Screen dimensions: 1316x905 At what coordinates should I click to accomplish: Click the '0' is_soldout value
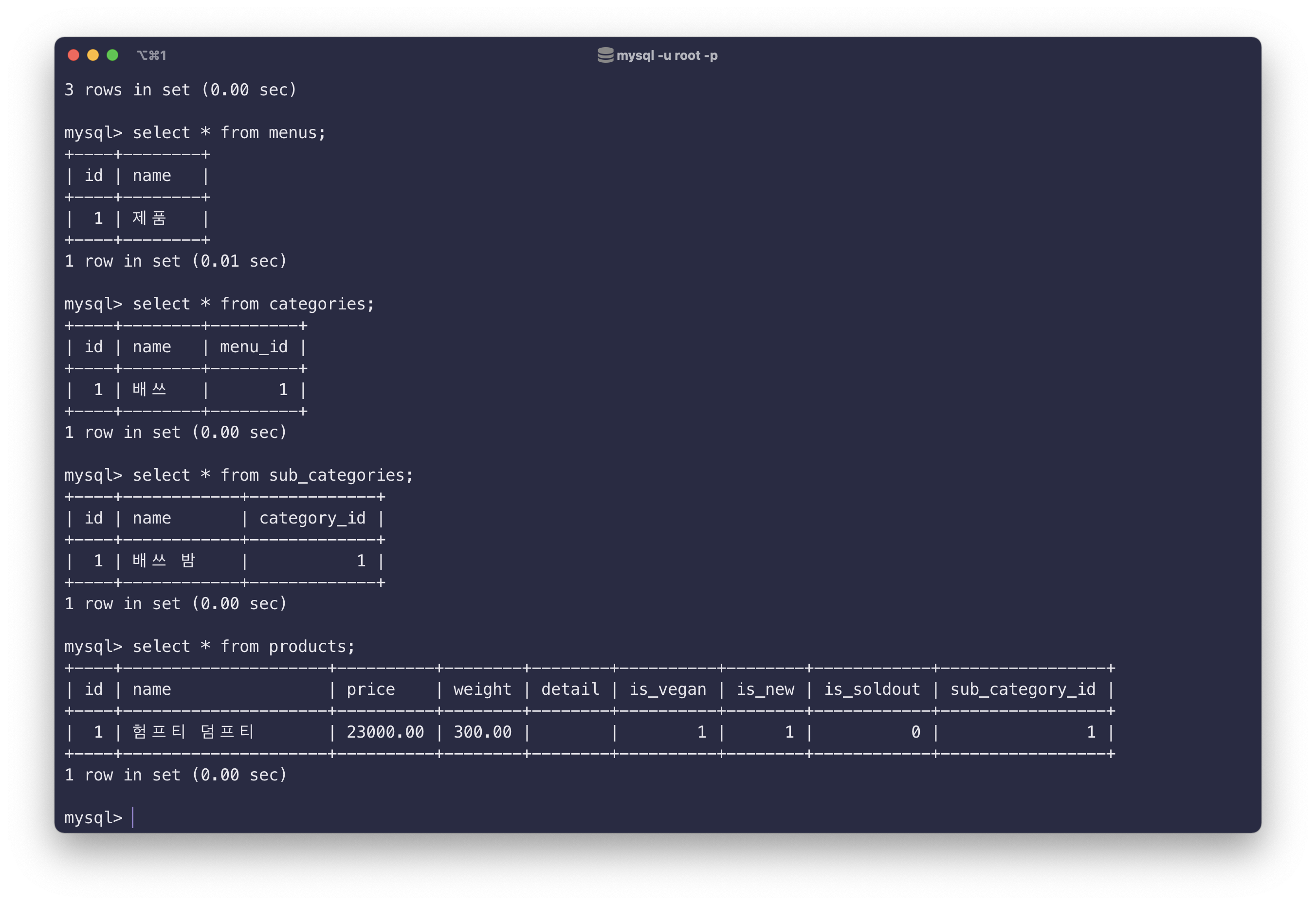[915, 733]
